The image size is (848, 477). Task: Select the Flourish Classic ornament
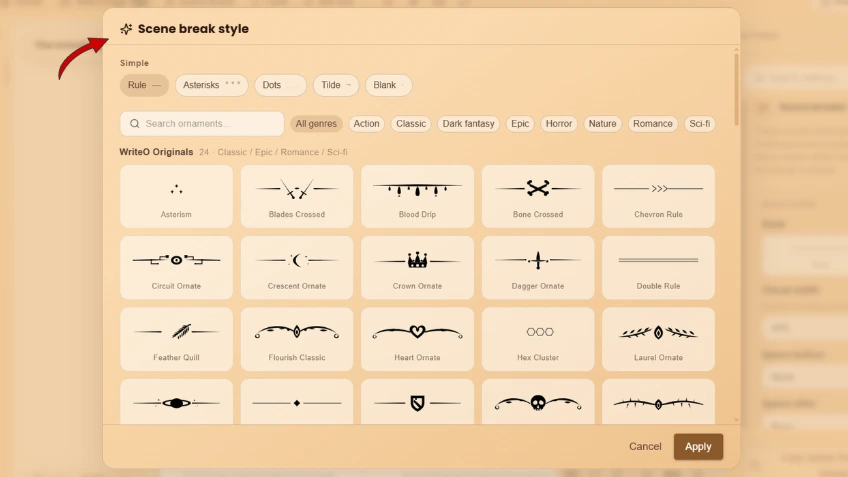[x=297, y=339]
